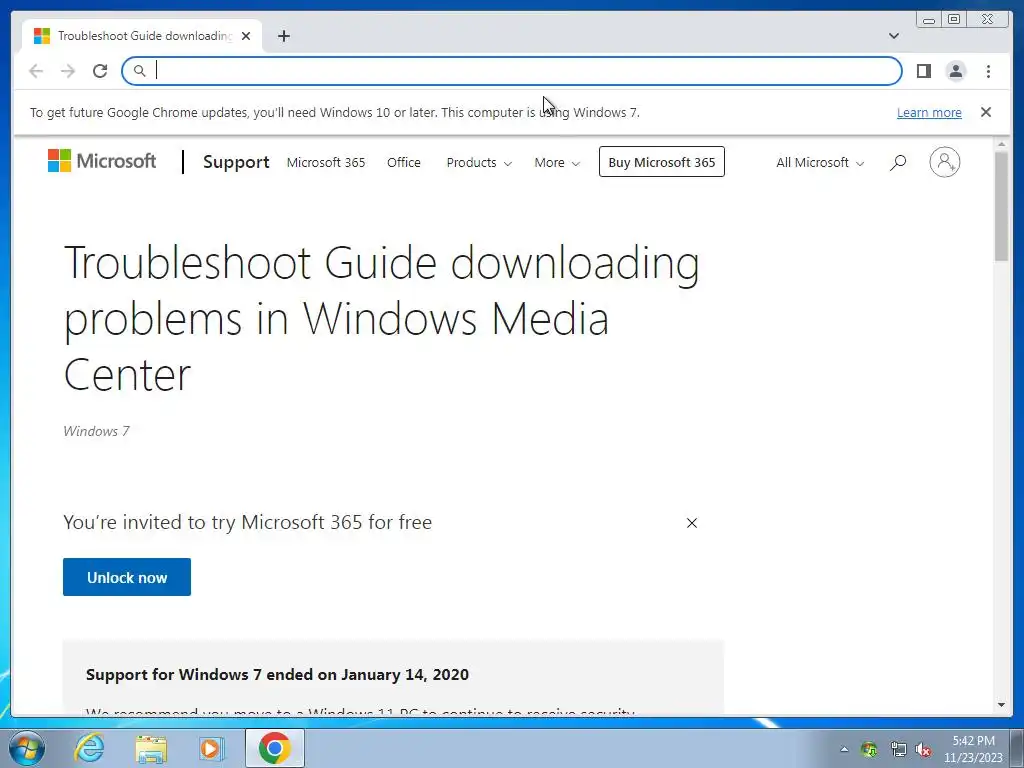
Task: Open the Learn more link
Action: (929, 112)
